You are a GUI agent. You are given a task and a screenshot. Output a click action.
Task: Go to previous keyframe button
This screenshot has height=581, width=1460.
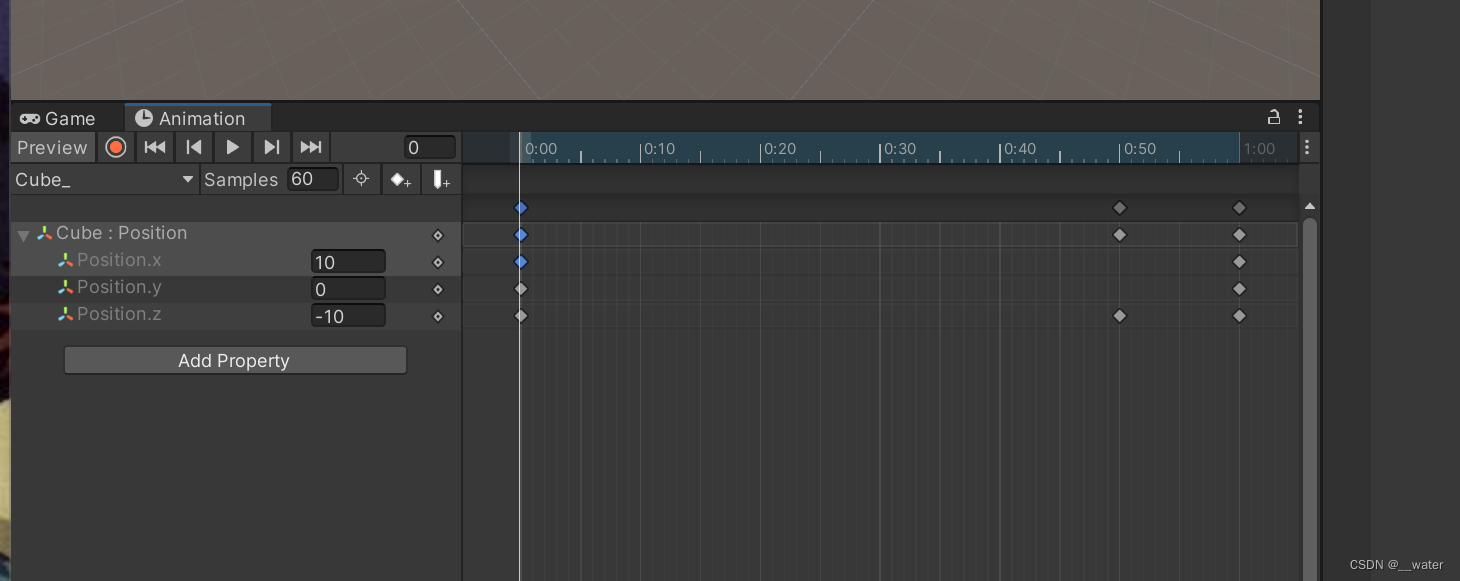tap(194, 148)
